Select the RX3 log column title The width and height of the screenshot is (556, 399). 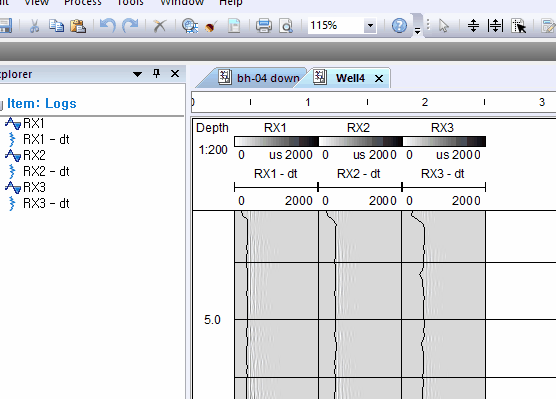pos(442,128)
